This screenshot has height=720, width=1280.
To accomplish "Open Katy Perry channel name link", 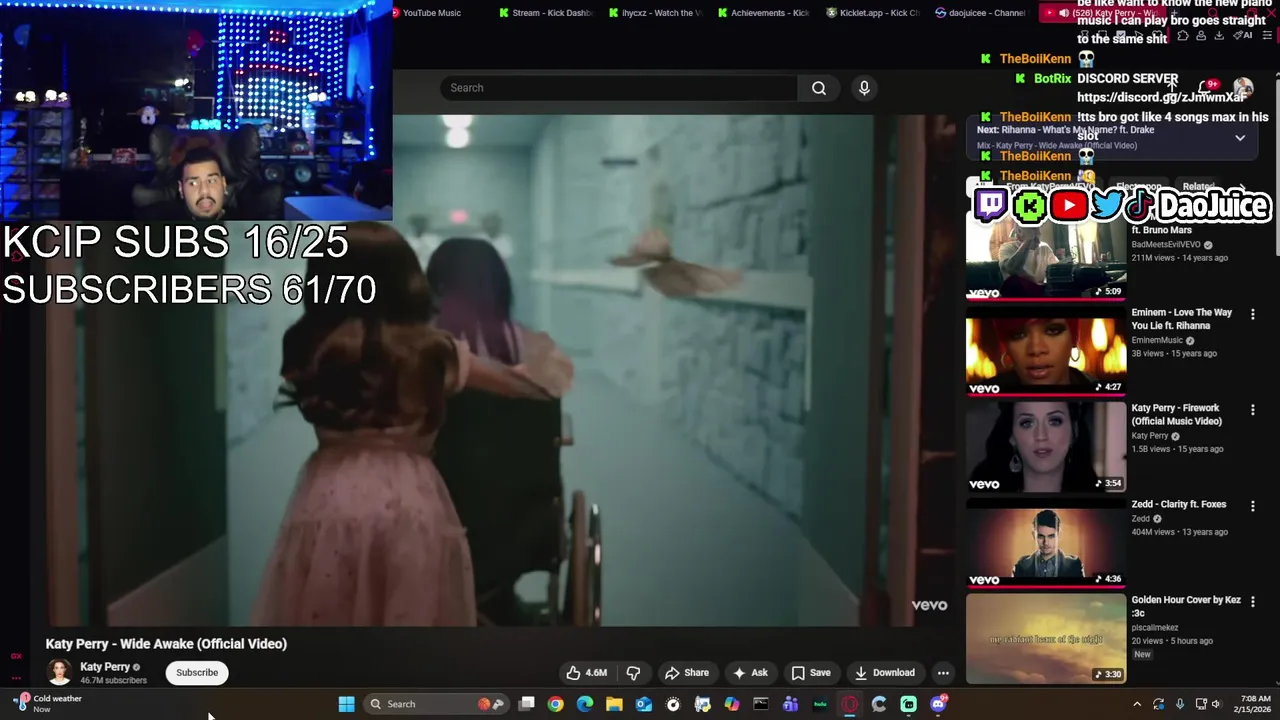I will [105, 667].
